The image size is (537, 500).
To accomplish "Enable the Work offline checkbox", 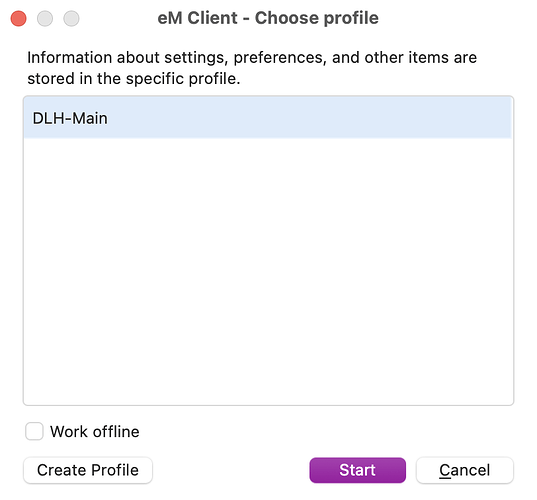I will (x=34, y=431).
